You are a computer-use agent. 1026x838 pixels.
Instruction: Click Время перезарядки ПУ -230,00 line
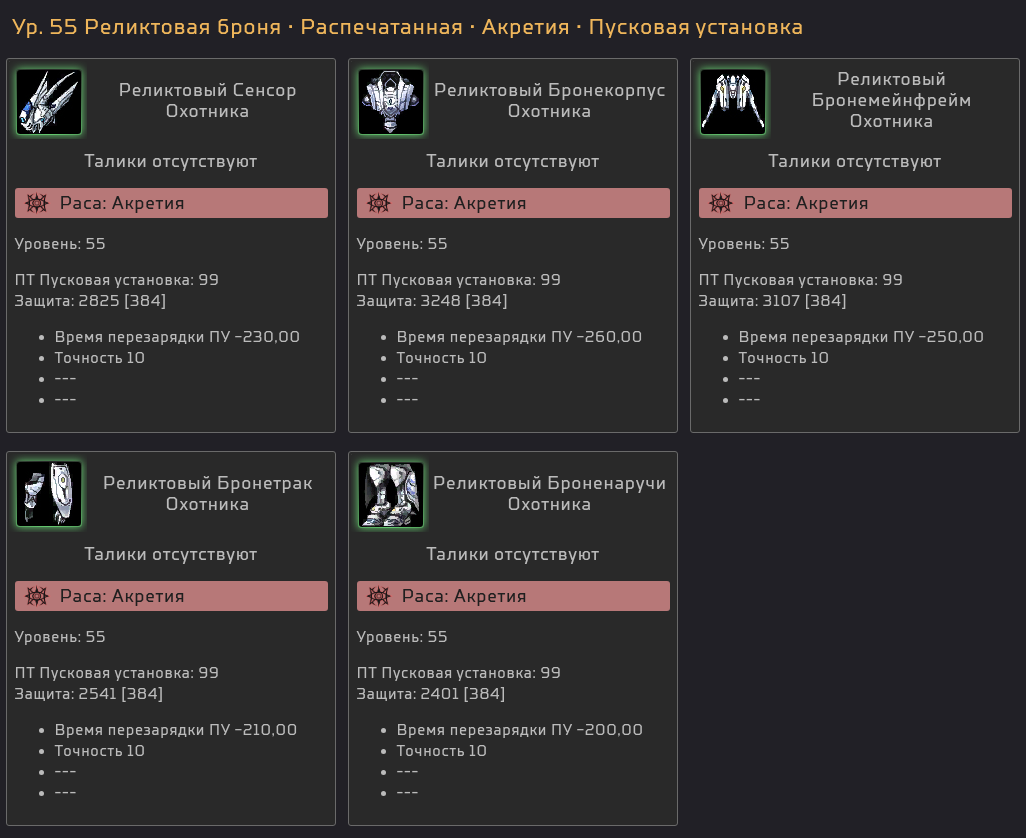point(177,337)
